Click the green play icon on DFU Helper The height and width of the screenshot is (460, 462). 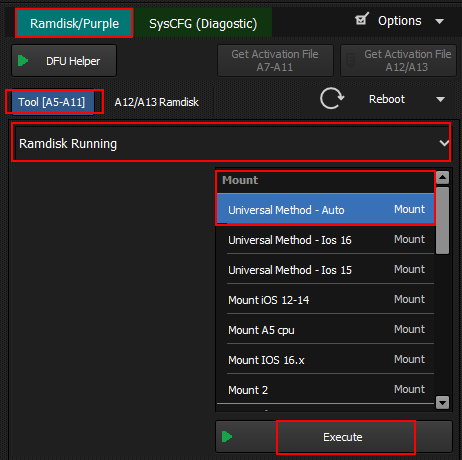click(x=23, y=61)
